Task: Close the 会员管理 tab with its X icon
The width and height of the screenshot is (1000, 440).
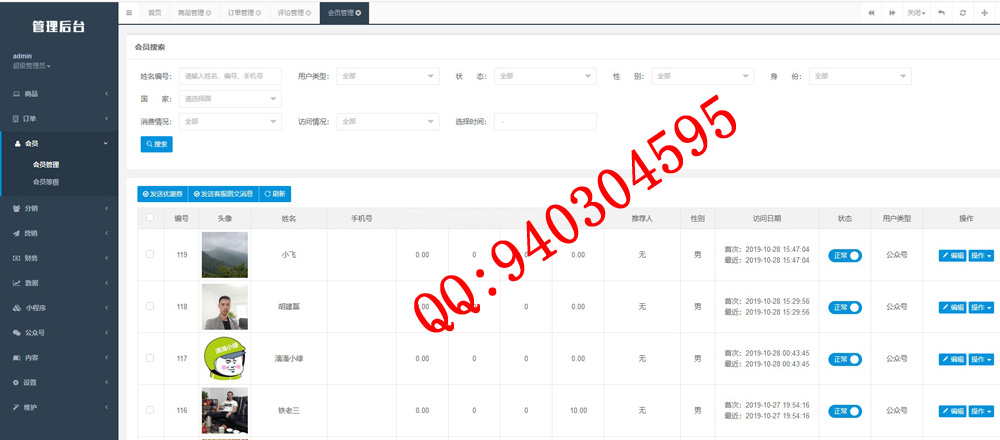Action: coord(359,13)
